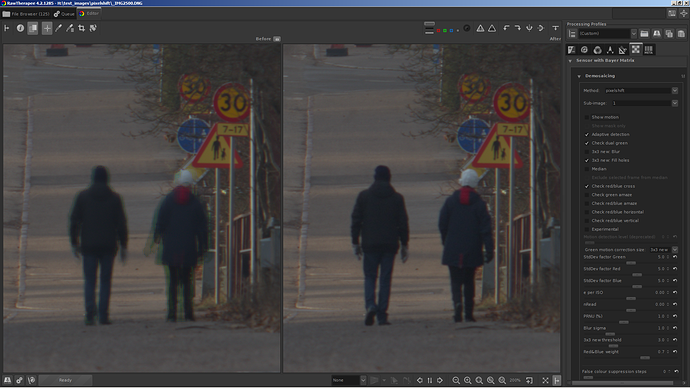Select the hand/crosshair navigation tool

pyautogui.click(x=47, y=28)
